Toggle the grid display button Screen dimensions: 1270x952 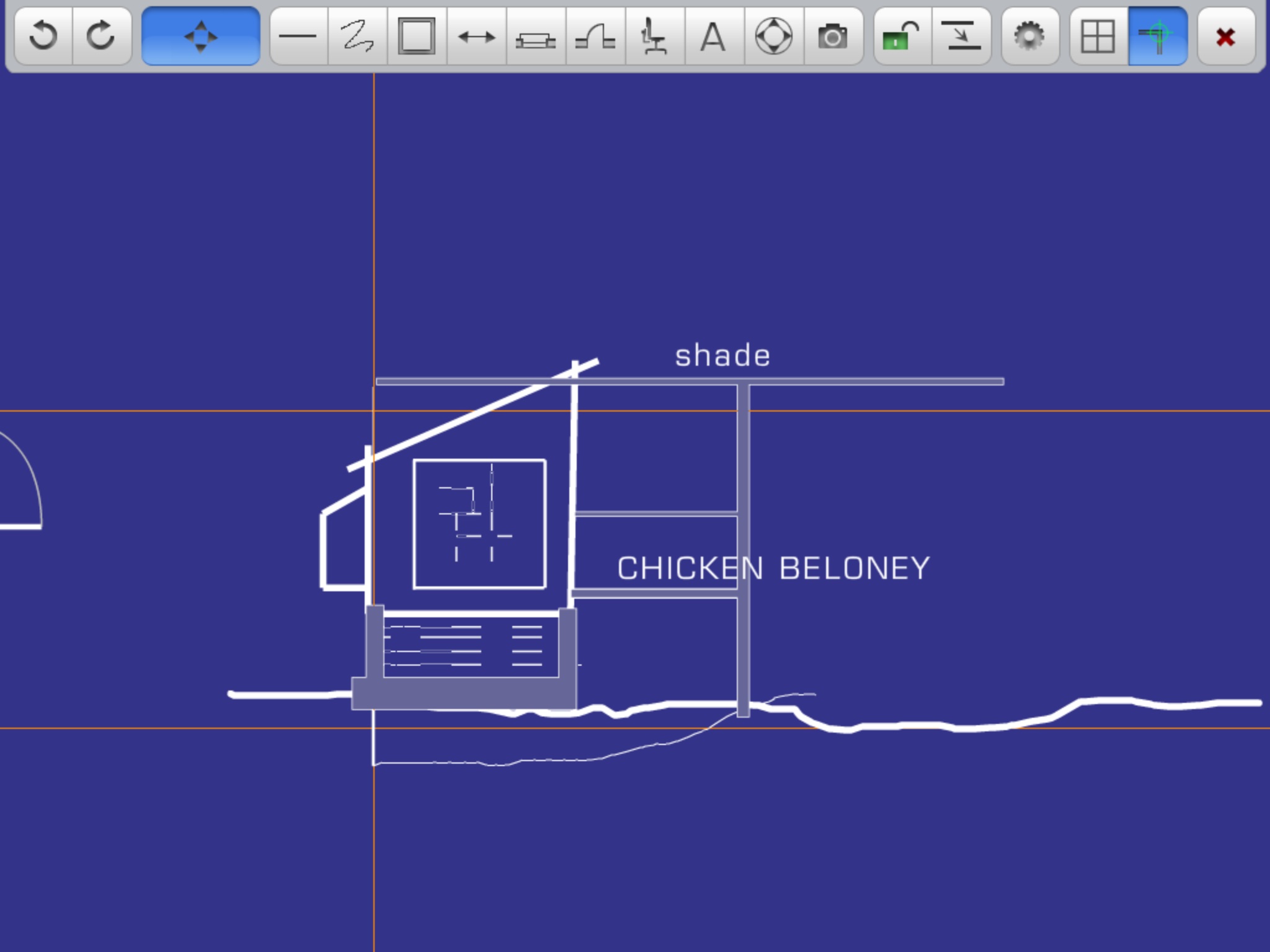1098,36
